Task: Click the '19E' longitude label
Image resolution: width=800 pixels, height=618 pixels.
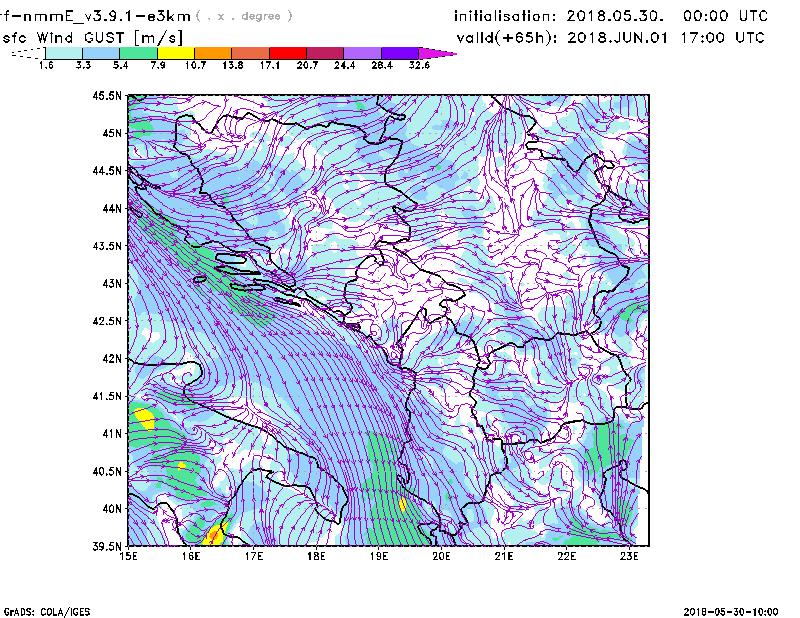Action: [x=379, y=556]
